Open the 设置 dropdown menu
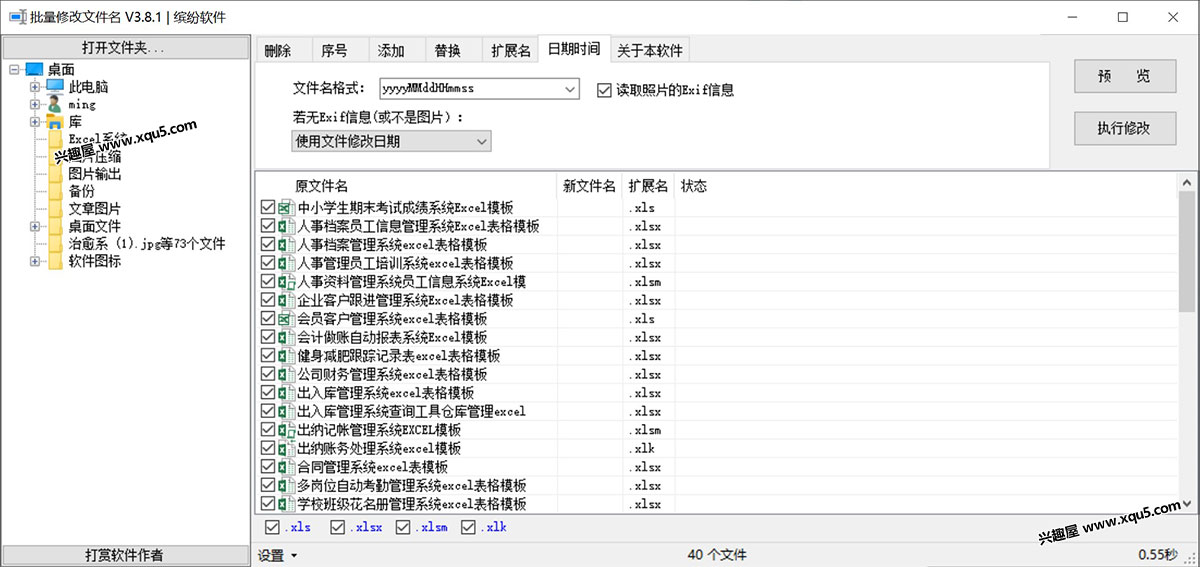This screenshot has height=567, width=1200. click(x=278, y=555)
